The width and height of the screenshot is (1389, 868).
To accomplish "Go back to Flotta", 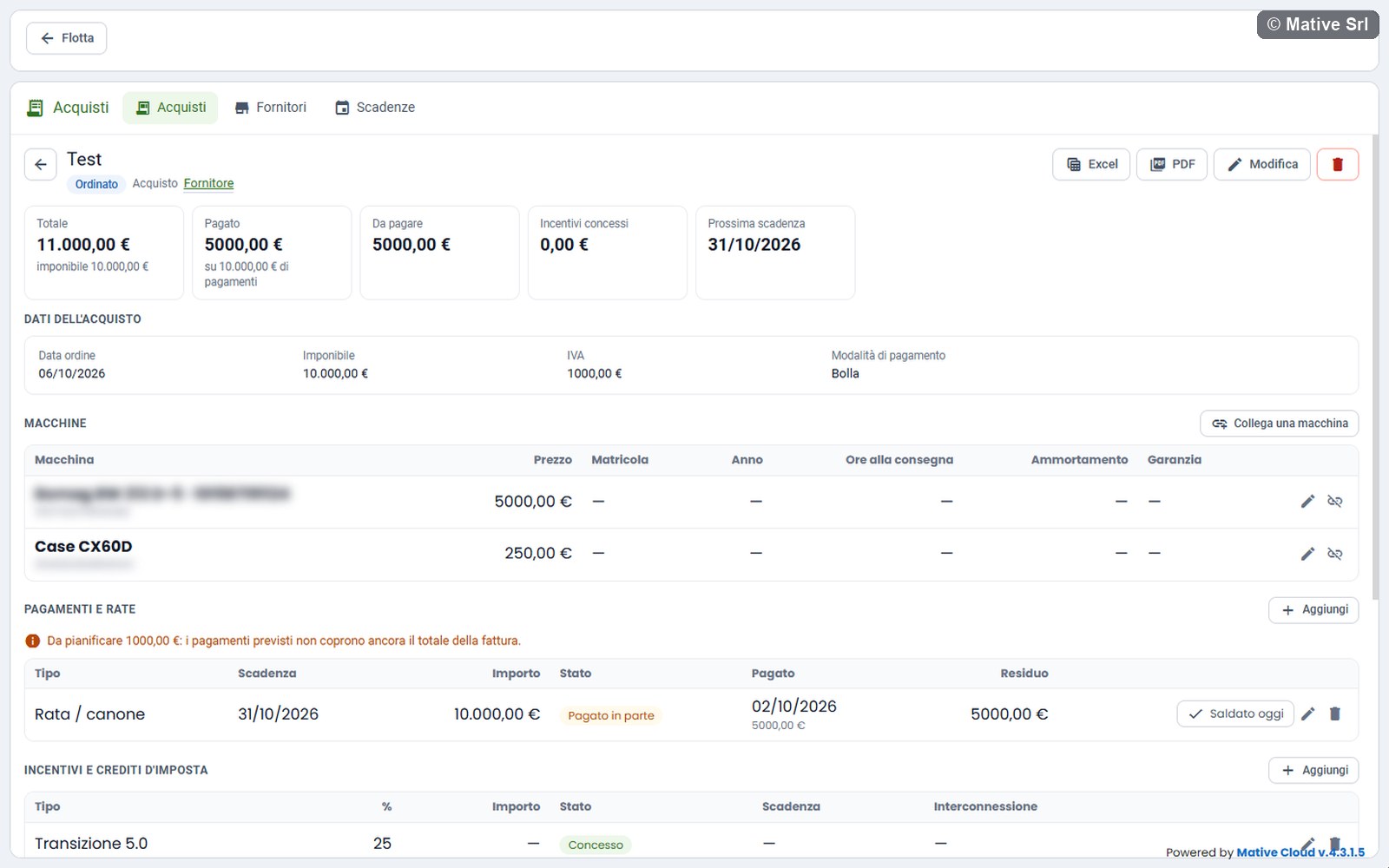I will [x=66, y=38].
